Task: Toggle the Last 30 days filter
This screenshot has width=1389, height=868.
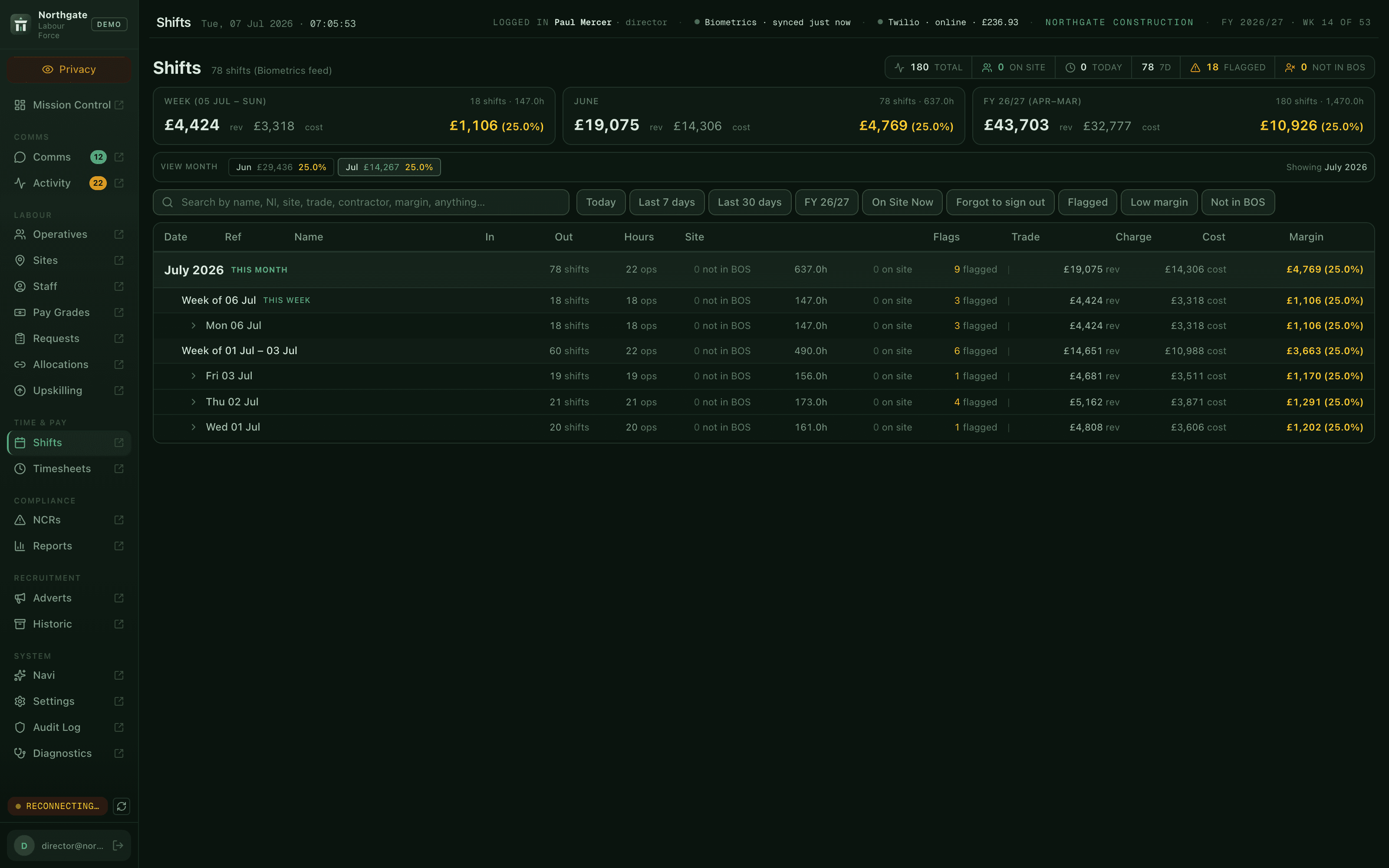Action: point(750,203)
